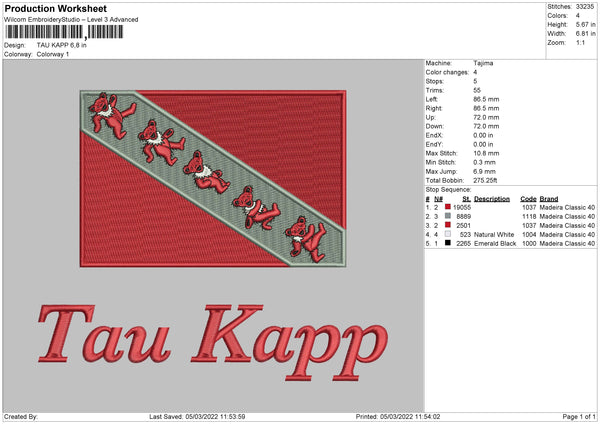
Task: Click the red swatch in stop sequence row 1
Action: coord(448,207)
